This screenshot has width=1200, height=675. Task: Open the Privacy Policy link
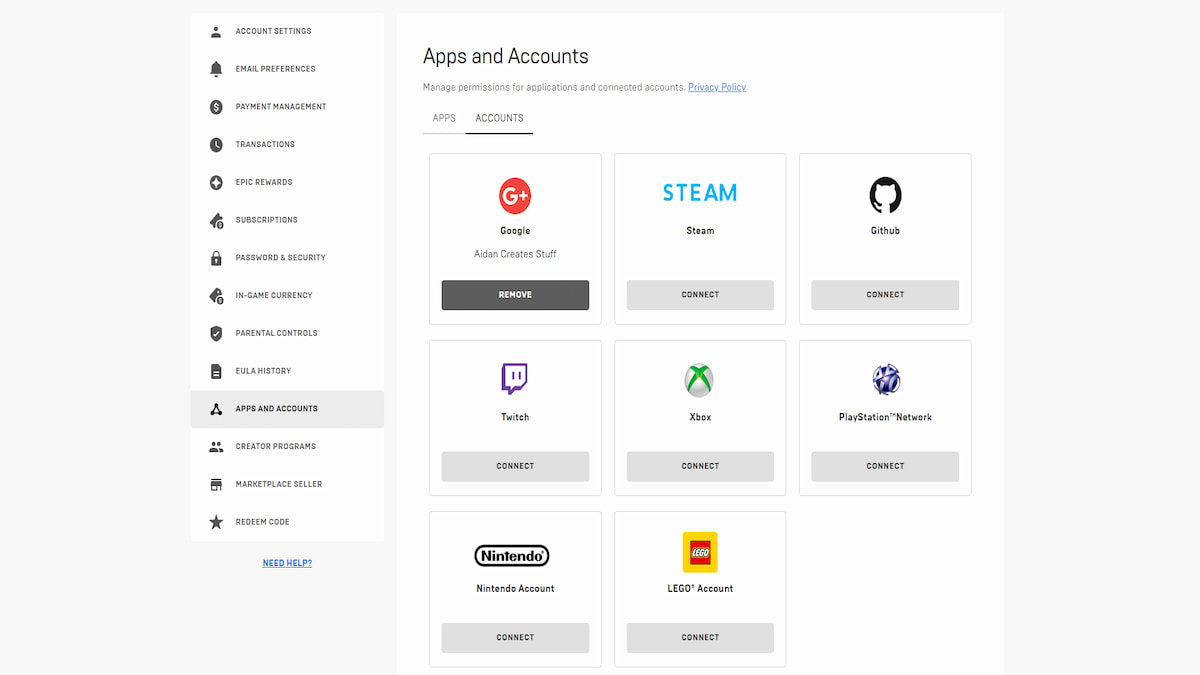pyautogui.click(x=717, y=87)
